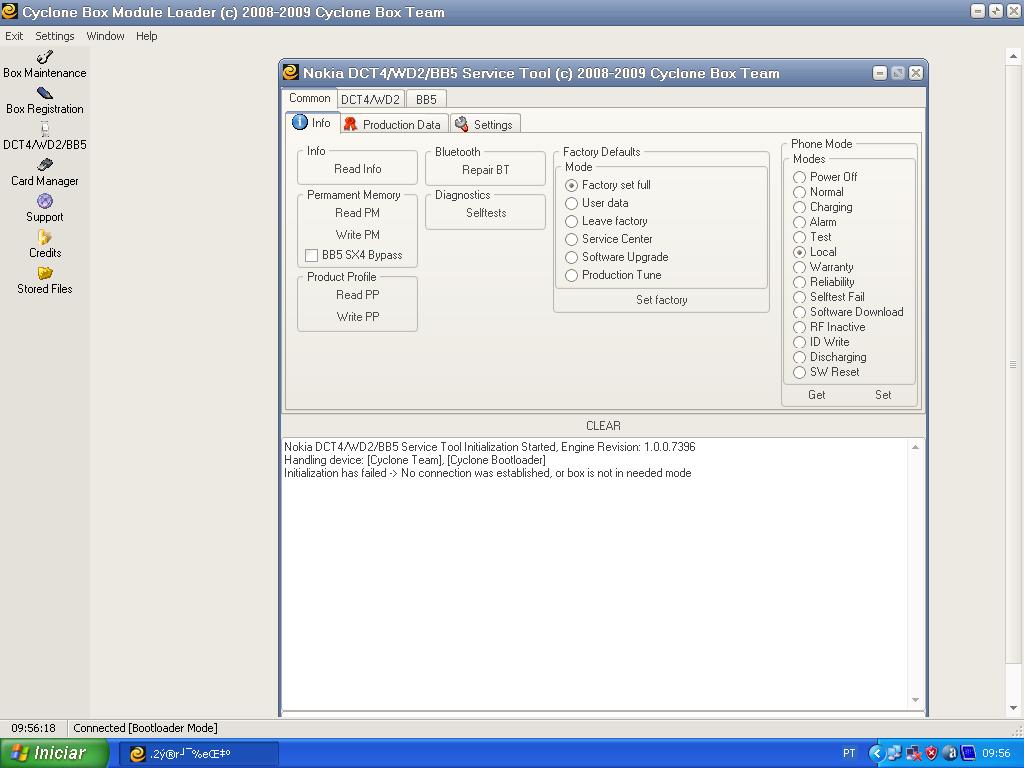Click the Read Info button
Viewport: 1024px width, 768px height.
[x=357, y=169]
